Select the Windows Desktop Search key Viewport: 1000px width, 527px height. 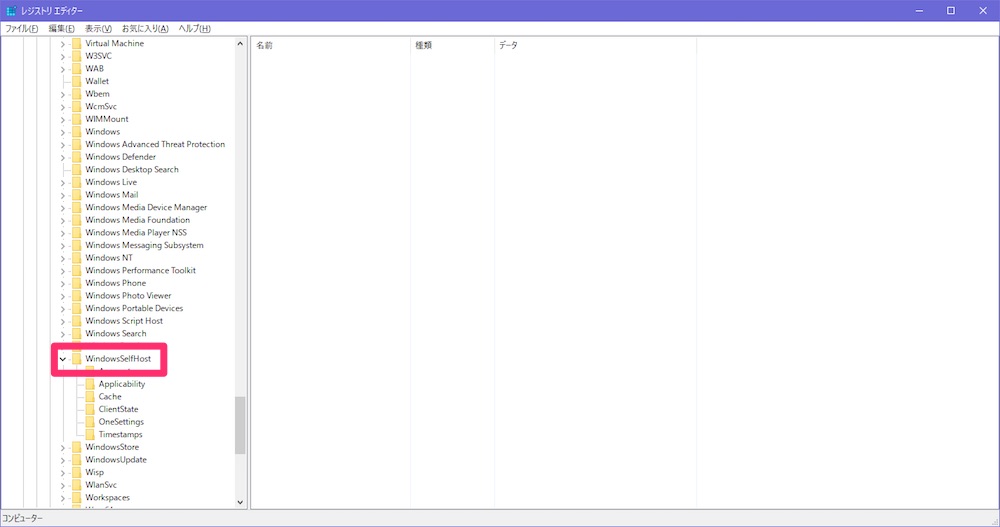(132, 170)
